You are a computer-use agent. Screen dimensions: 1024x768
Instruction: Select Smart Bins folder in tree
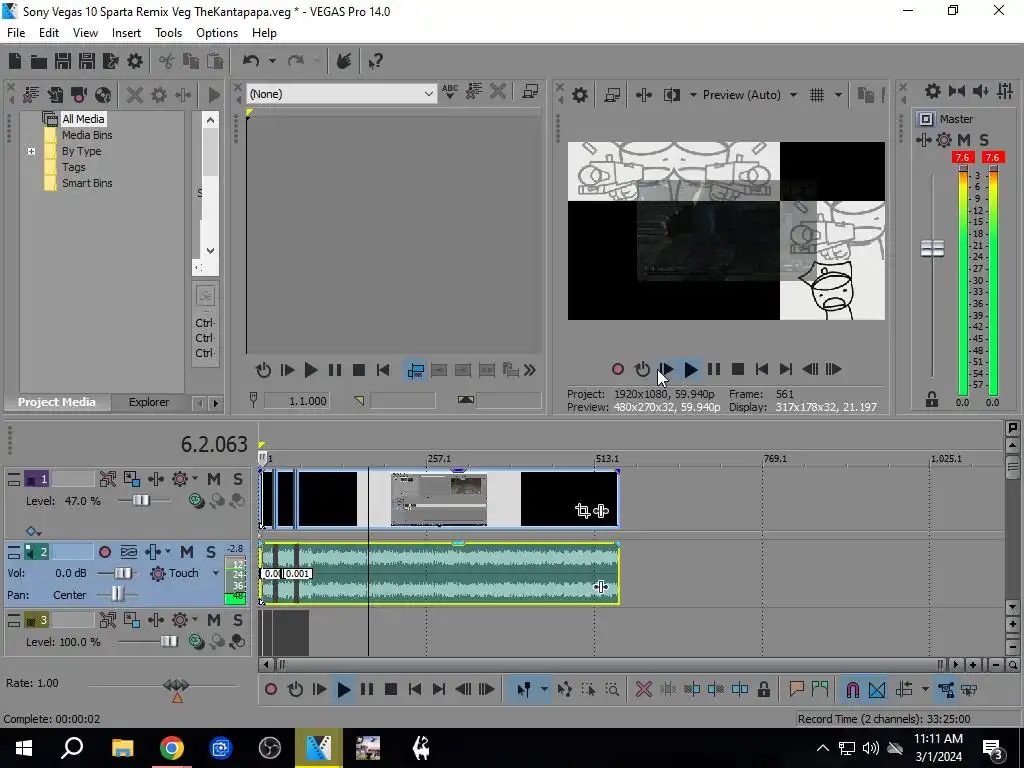87,184
